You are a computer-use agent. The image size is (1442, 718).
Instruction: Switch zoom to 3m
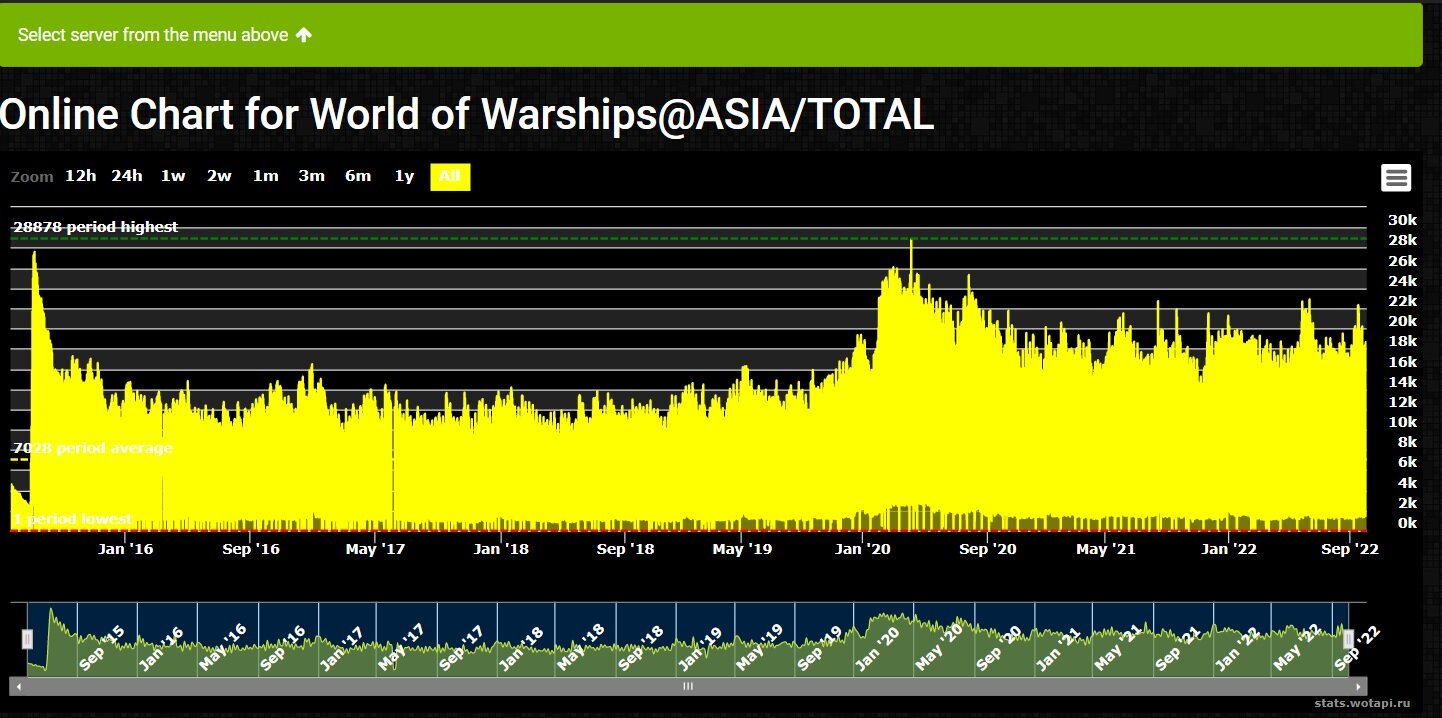point(311,176)
